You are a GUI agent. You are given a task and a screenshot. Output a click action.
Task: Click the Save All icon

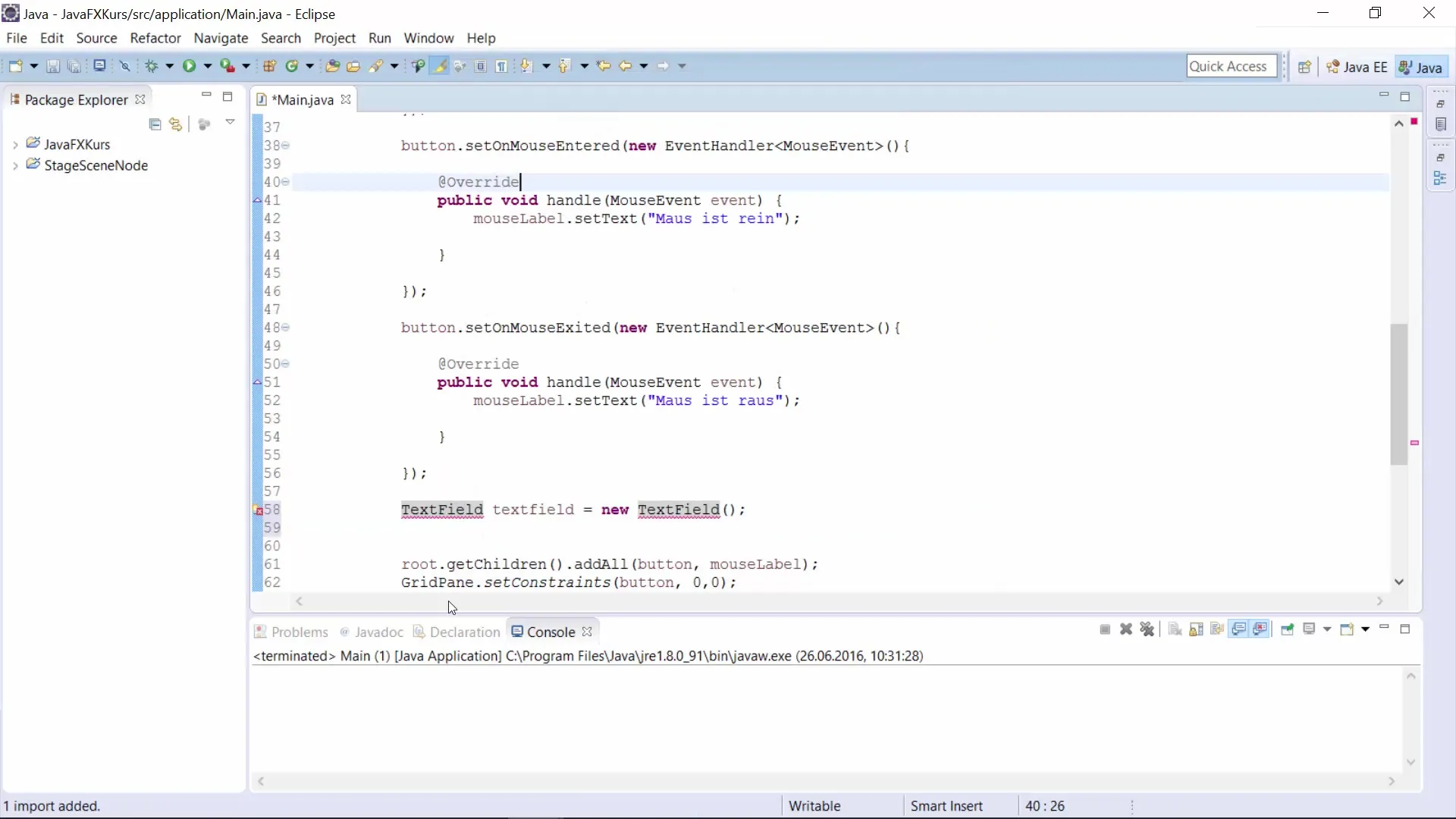(x=74, y=66)
